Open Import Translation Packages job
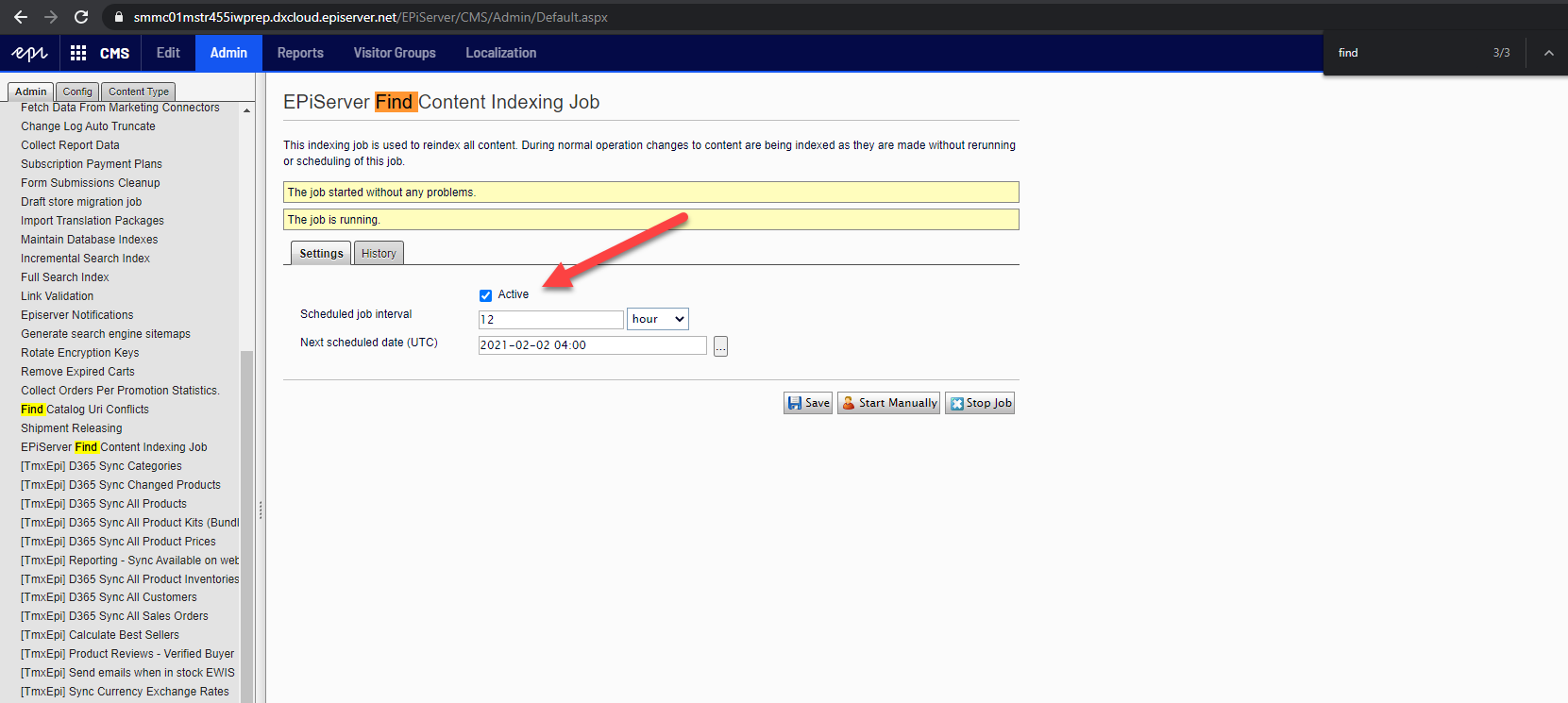Viewport: 1568px width, 703px height. pos(93,221)
